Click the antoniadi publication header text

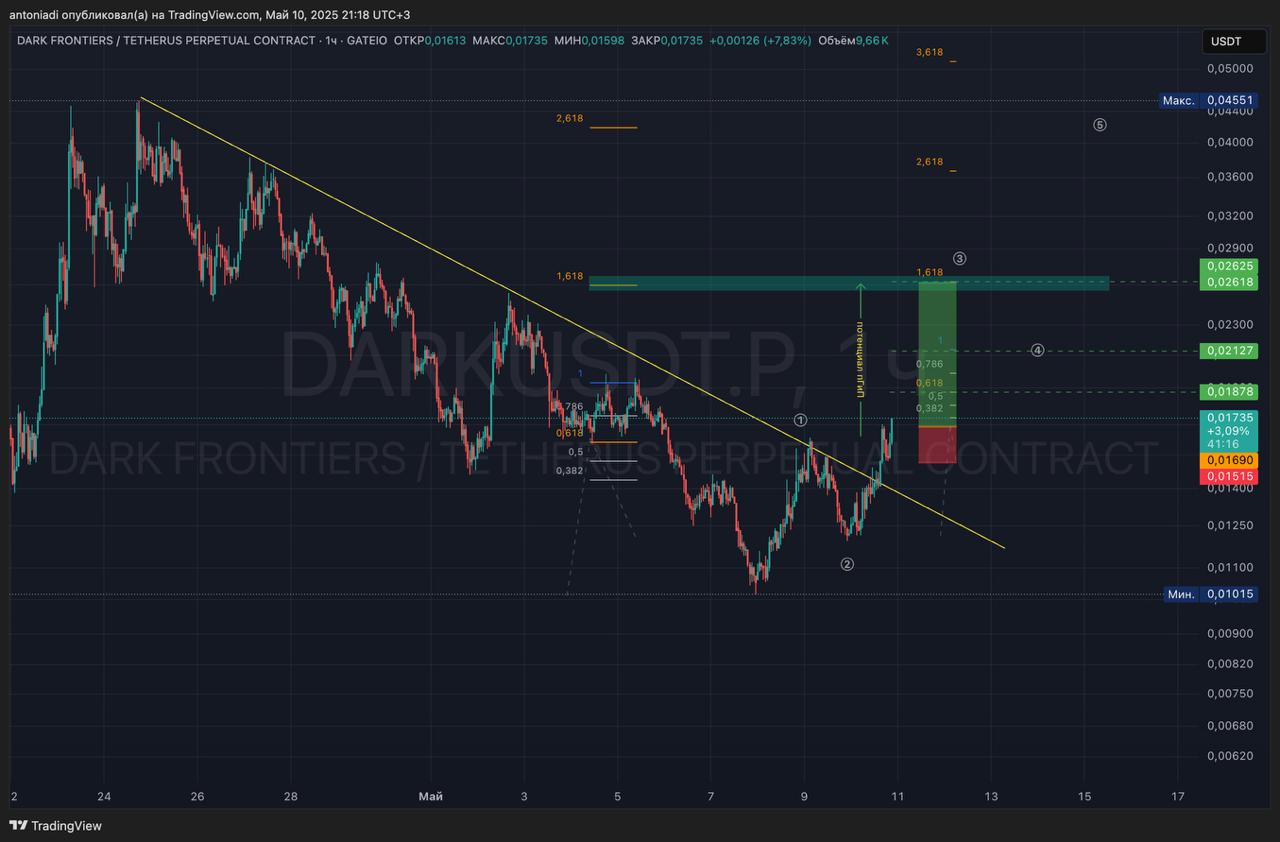(x=210, y=14)
